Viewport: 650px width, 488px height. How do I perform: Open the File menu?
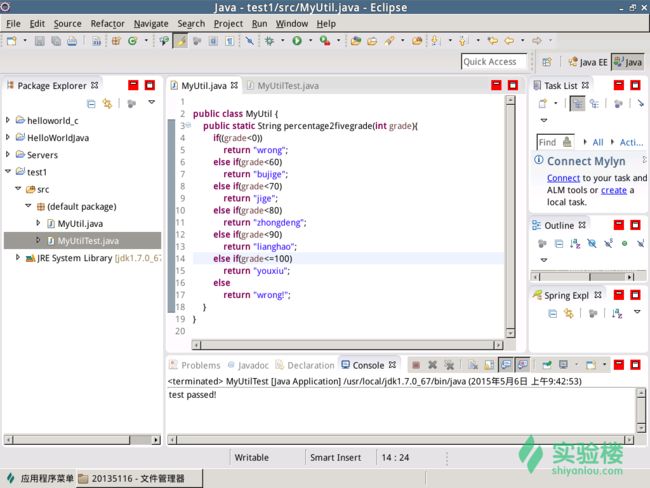[13, 24]
